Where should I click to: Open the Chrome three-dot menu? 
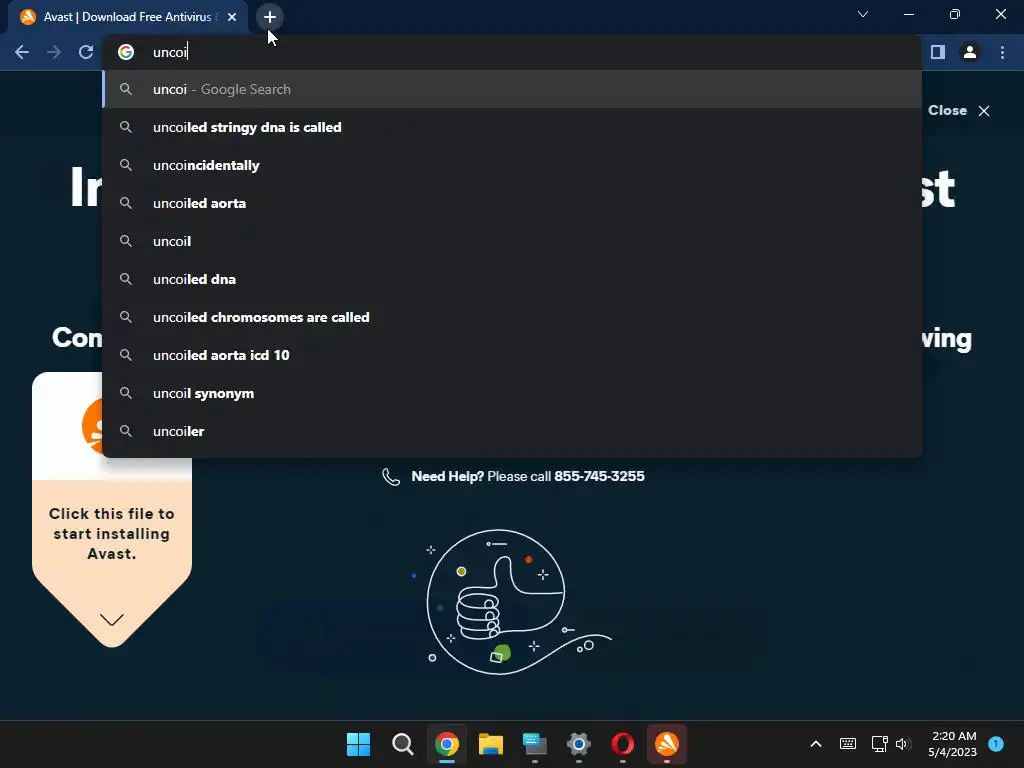1002,52
